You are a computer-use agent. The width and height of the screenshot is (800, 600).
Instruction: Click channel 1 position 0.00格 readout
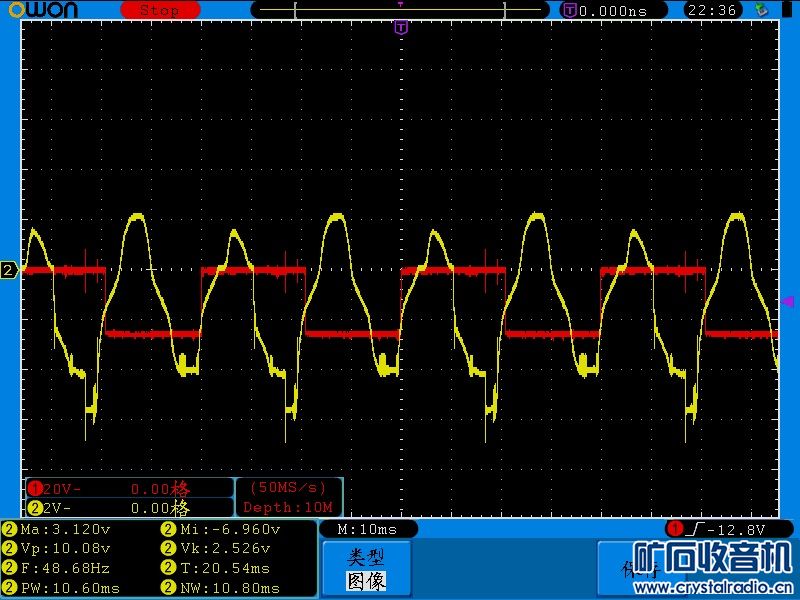point(160,489)
